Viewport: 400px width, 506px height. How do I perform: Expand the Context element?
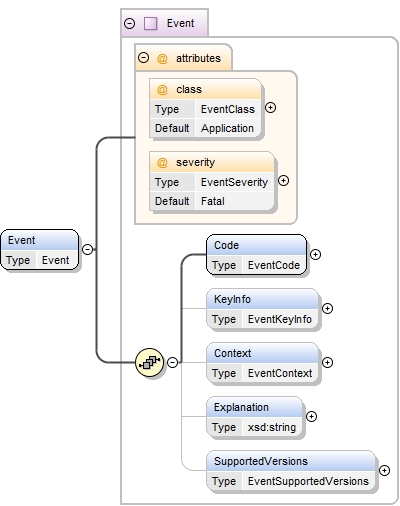click(327, 362)
